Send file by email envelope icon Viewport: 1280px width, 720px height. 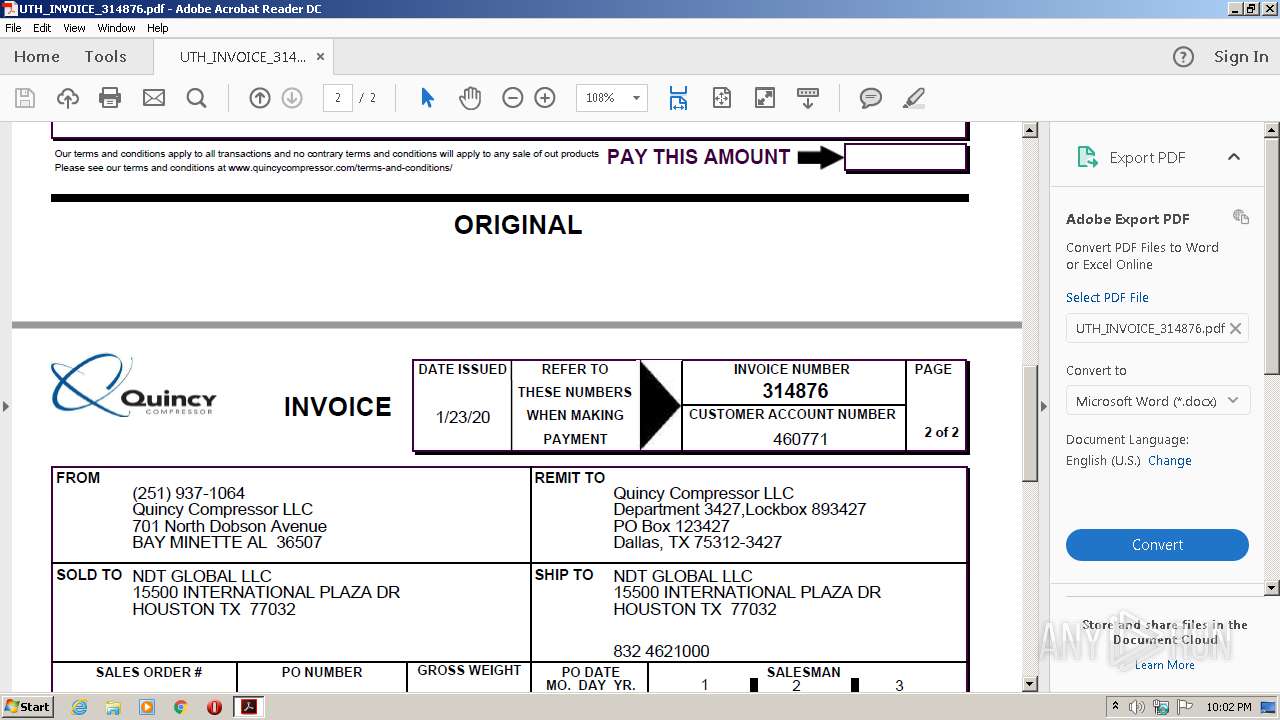(x=153, y=98)
